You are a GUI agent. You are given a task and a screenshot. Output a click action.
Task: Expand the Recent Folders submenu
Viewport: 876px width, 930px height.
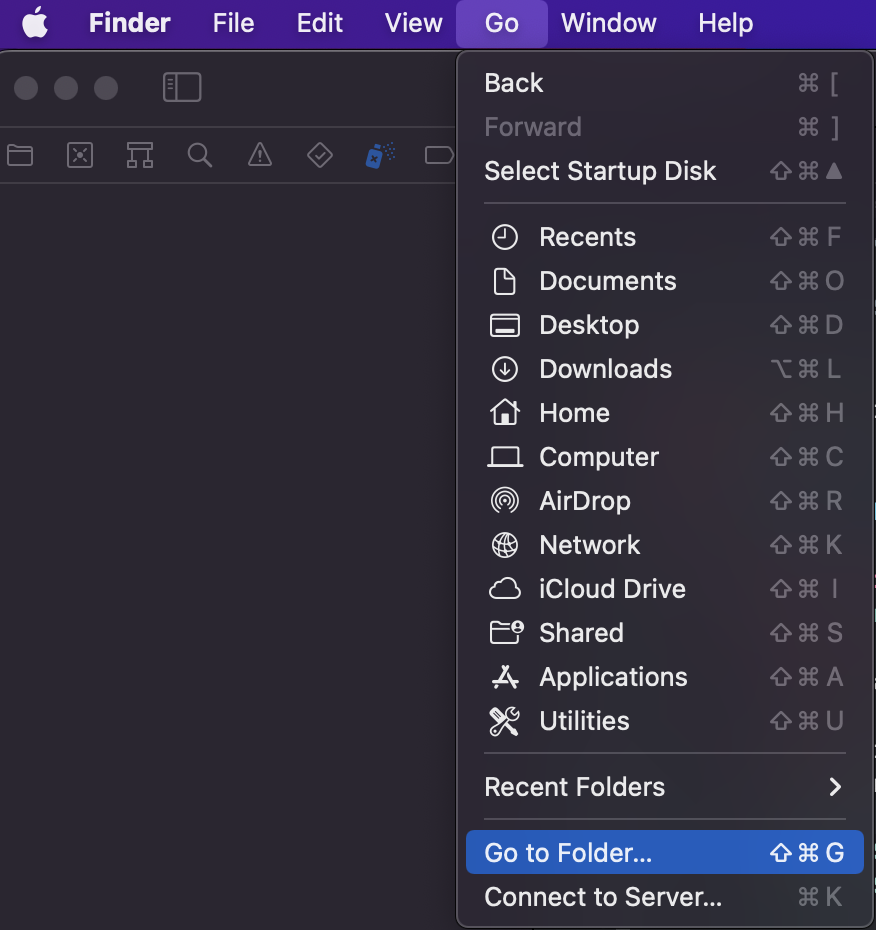coord(665,787)
